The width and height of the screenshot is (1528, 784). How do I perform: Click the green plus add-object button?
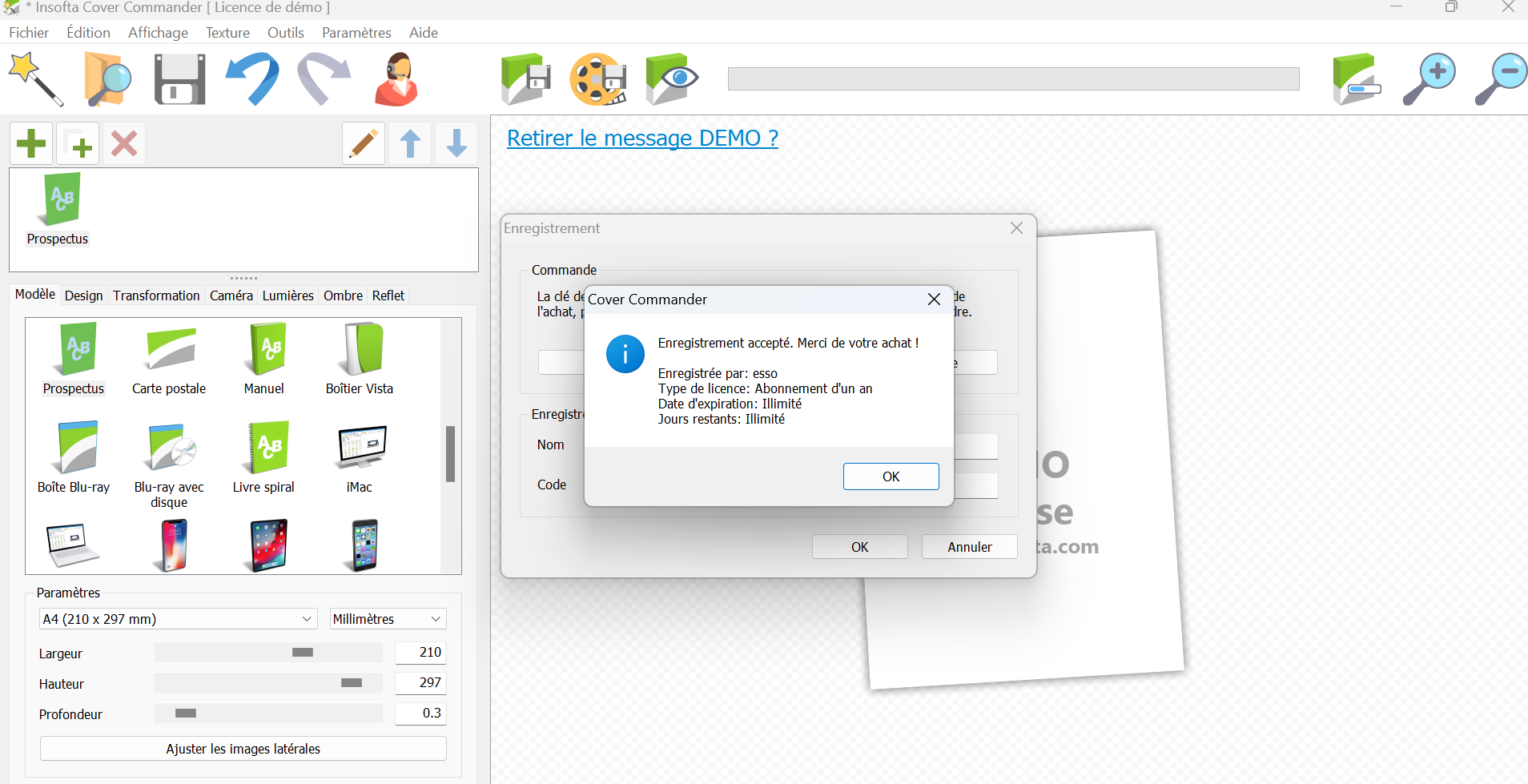click(x=31, y=144)
